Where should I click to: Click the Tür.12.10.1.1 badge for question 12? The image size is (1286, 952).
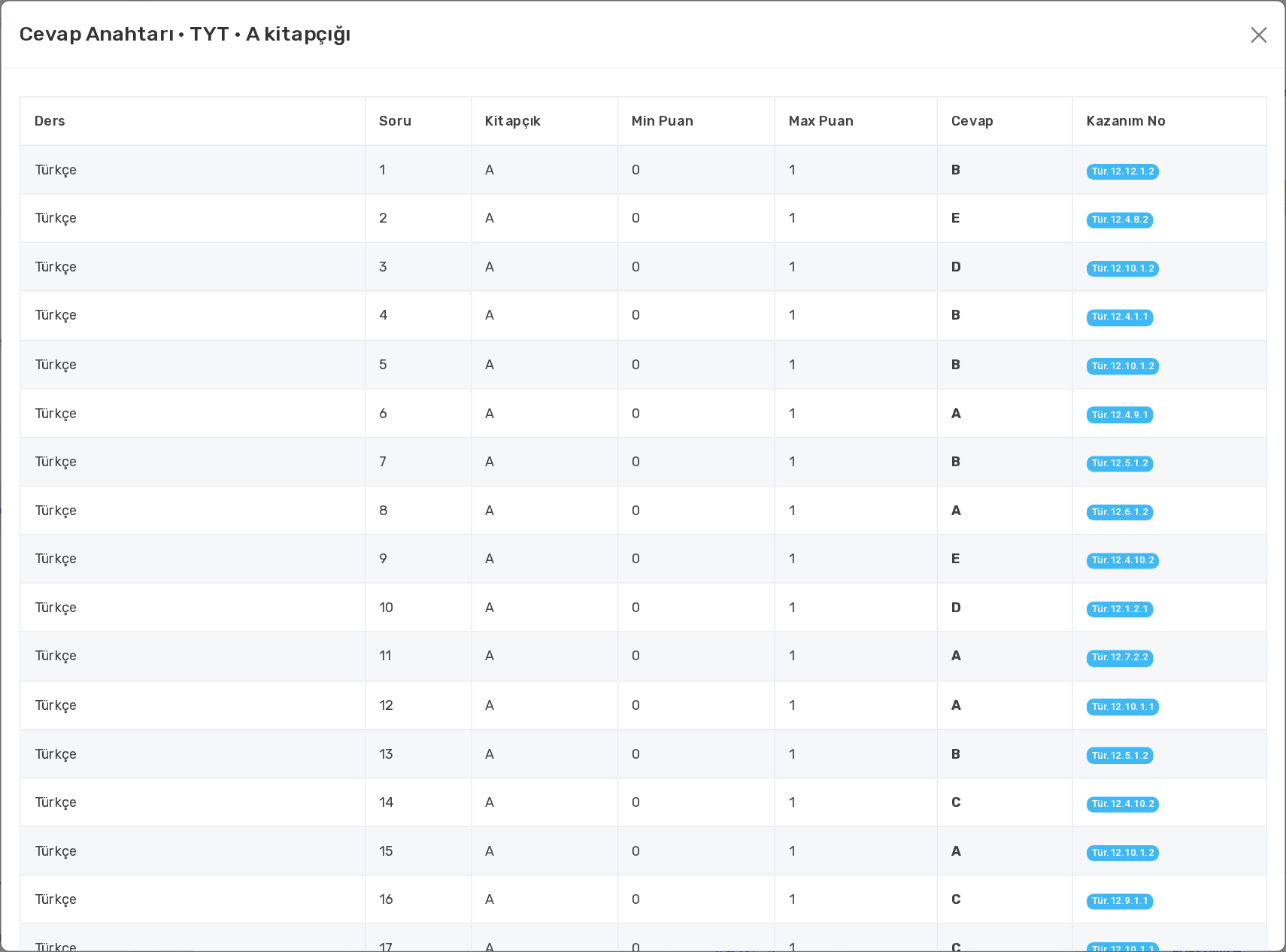click(1122, 707)
